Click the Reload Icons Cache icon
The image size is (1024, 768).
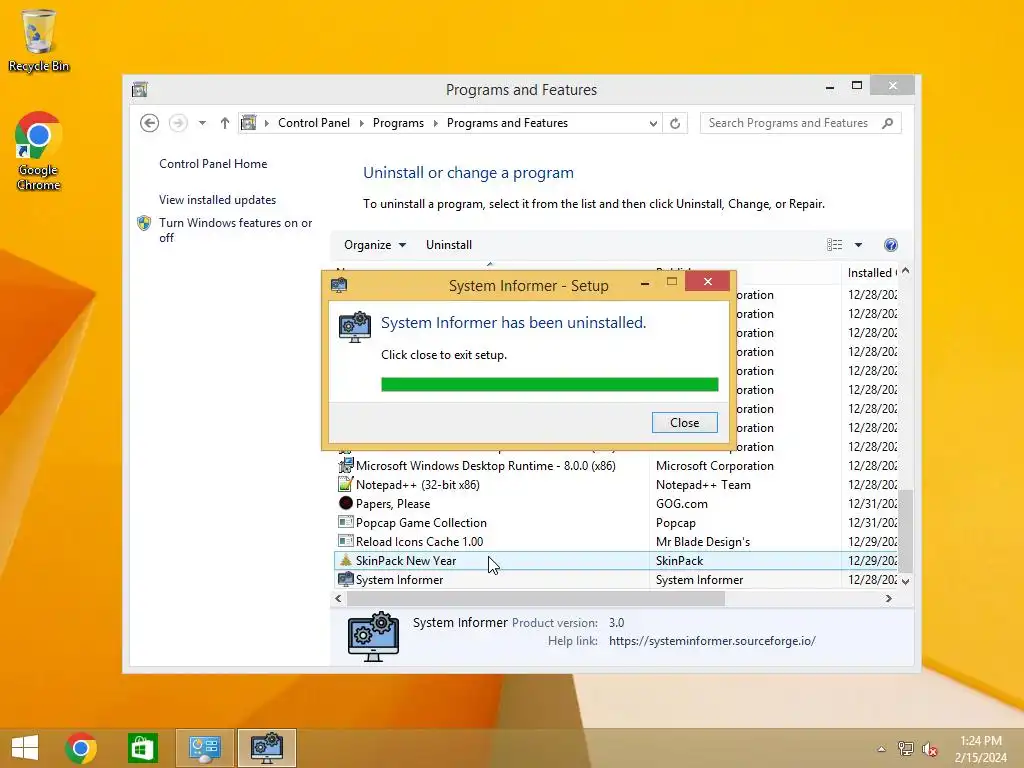click(345, 541)
